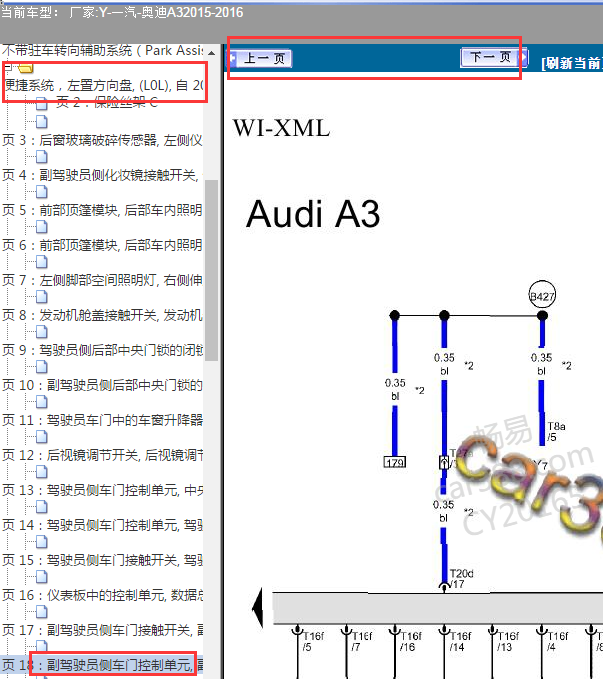The image size is (603, 679).
Task: Click T16f /13 connector pin label
Action: (508, 641)
